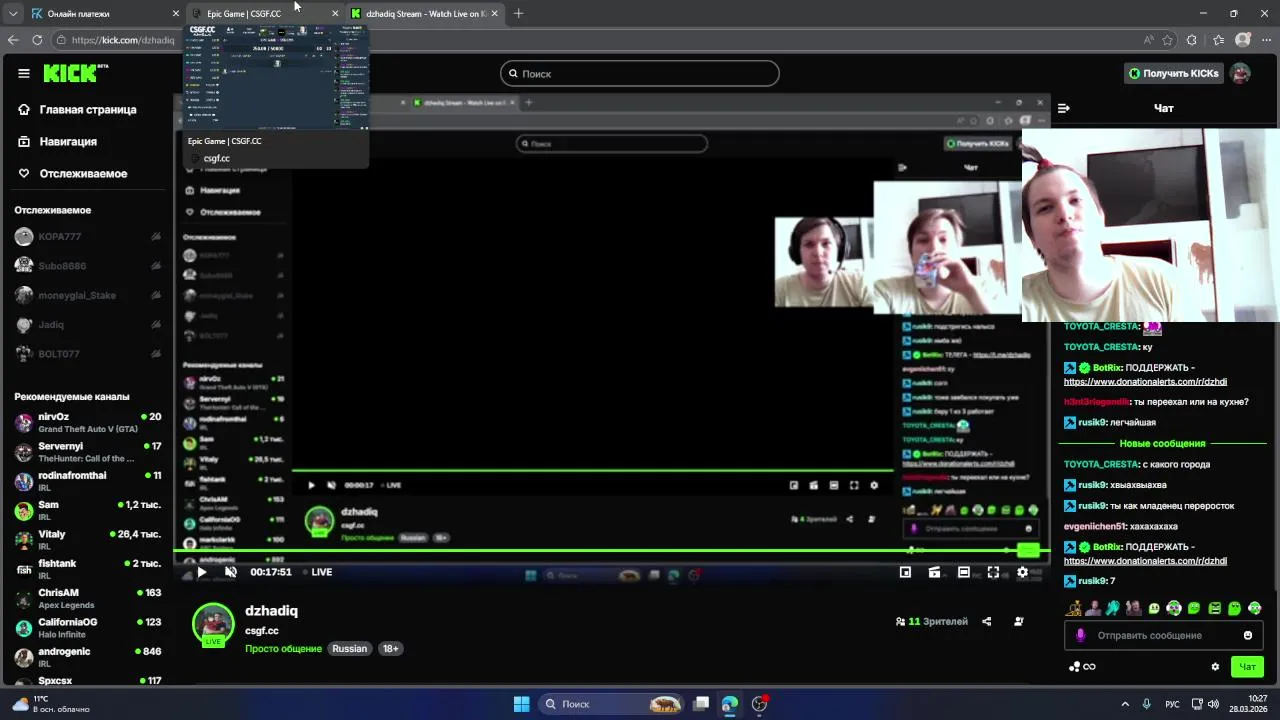Open the Windows Start menu

[x=521, y=704]
